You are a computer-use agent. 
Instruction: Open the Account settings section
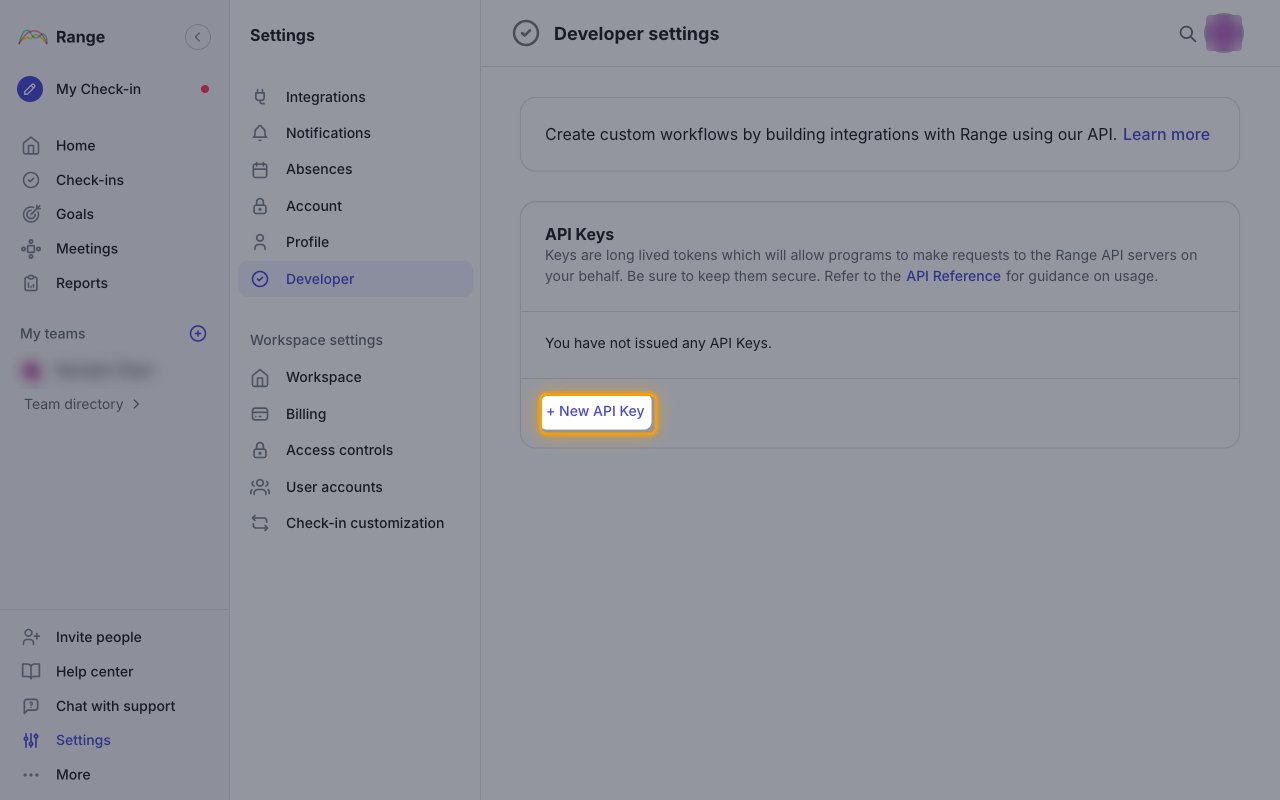click(355, 206)
